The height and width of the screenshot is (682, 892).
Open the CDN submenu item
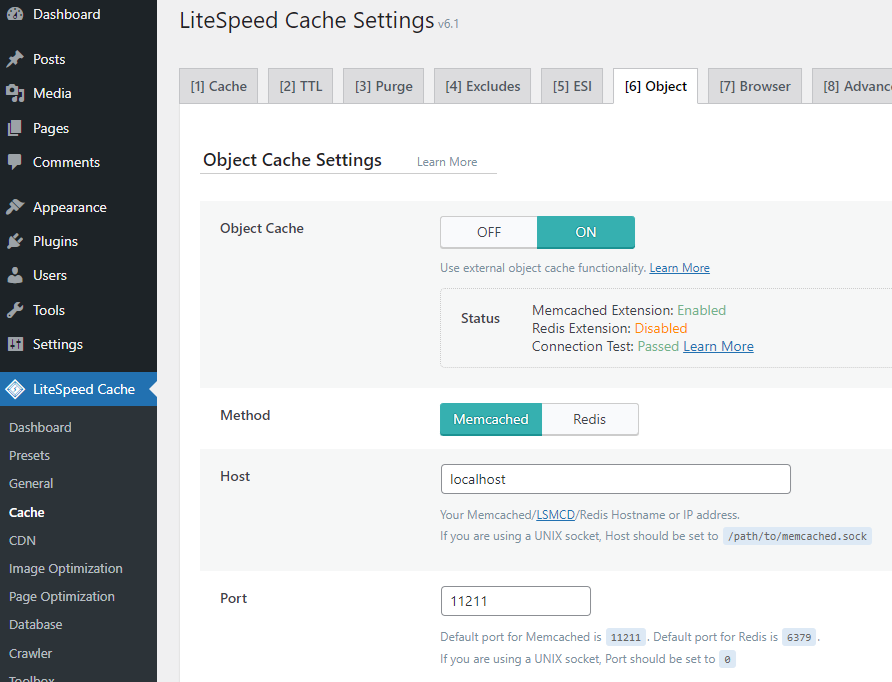(23, 540)
